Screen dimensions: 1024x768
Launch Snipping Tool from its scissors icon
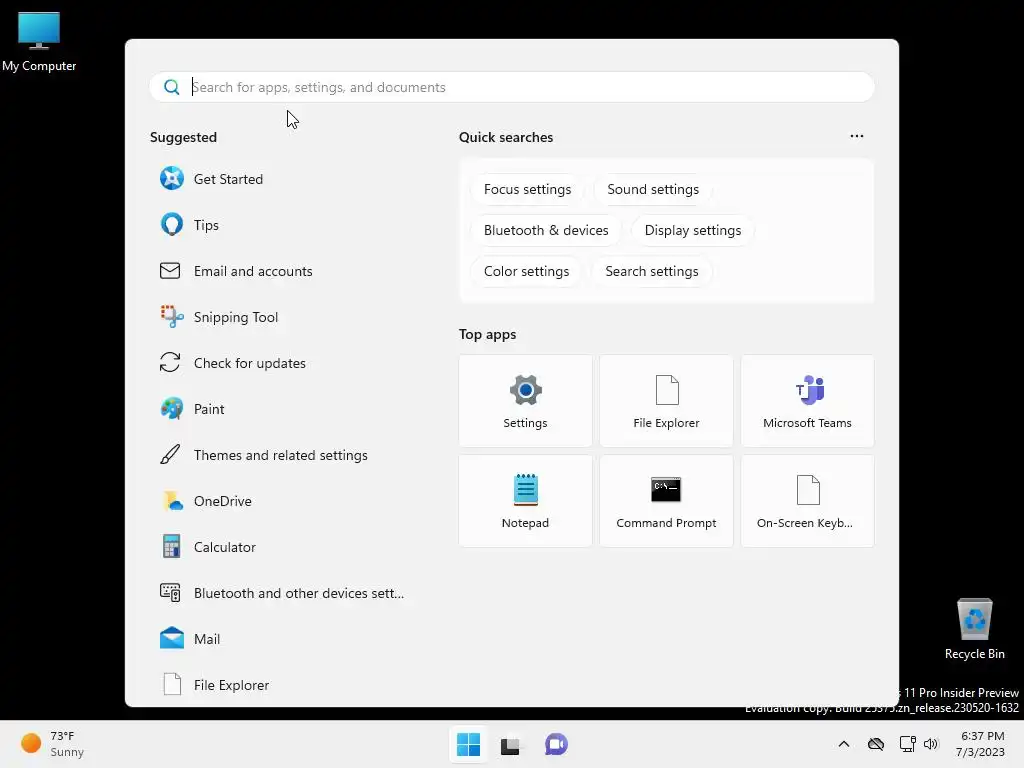point(172,317)
